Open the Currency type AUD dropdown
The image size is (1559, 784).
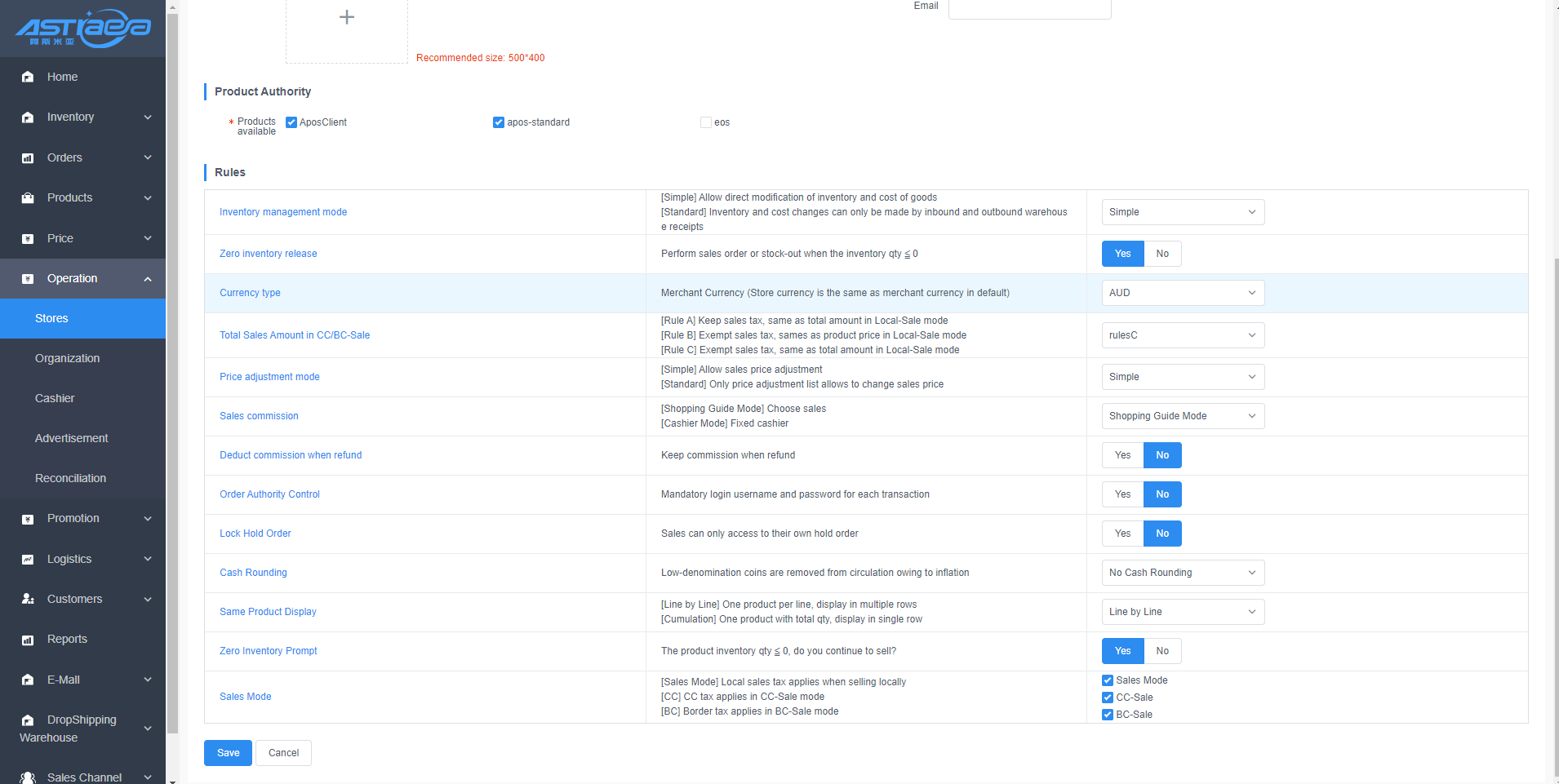coord(1182,293)
